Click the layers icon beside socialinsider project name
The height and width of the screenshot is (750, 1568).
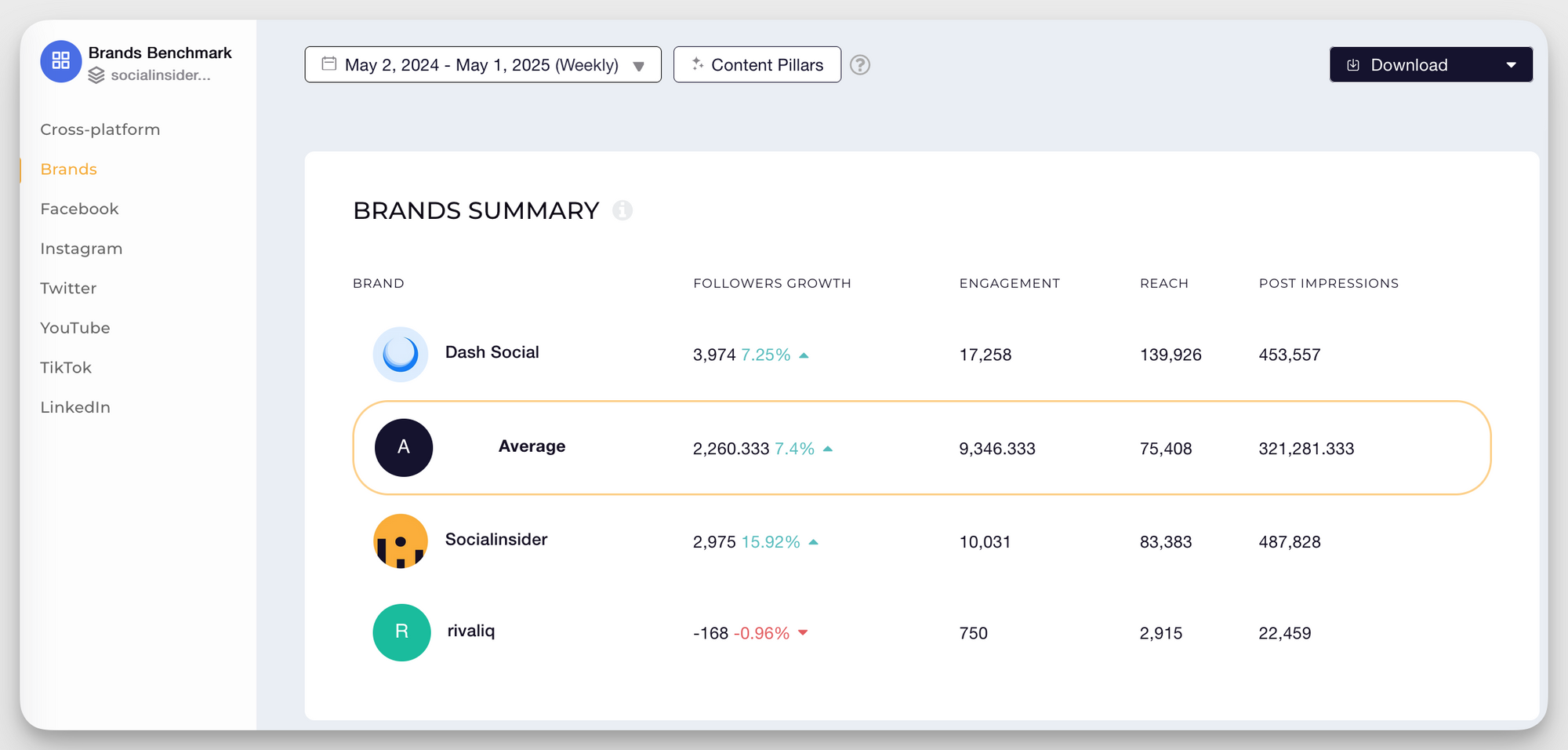96,75
